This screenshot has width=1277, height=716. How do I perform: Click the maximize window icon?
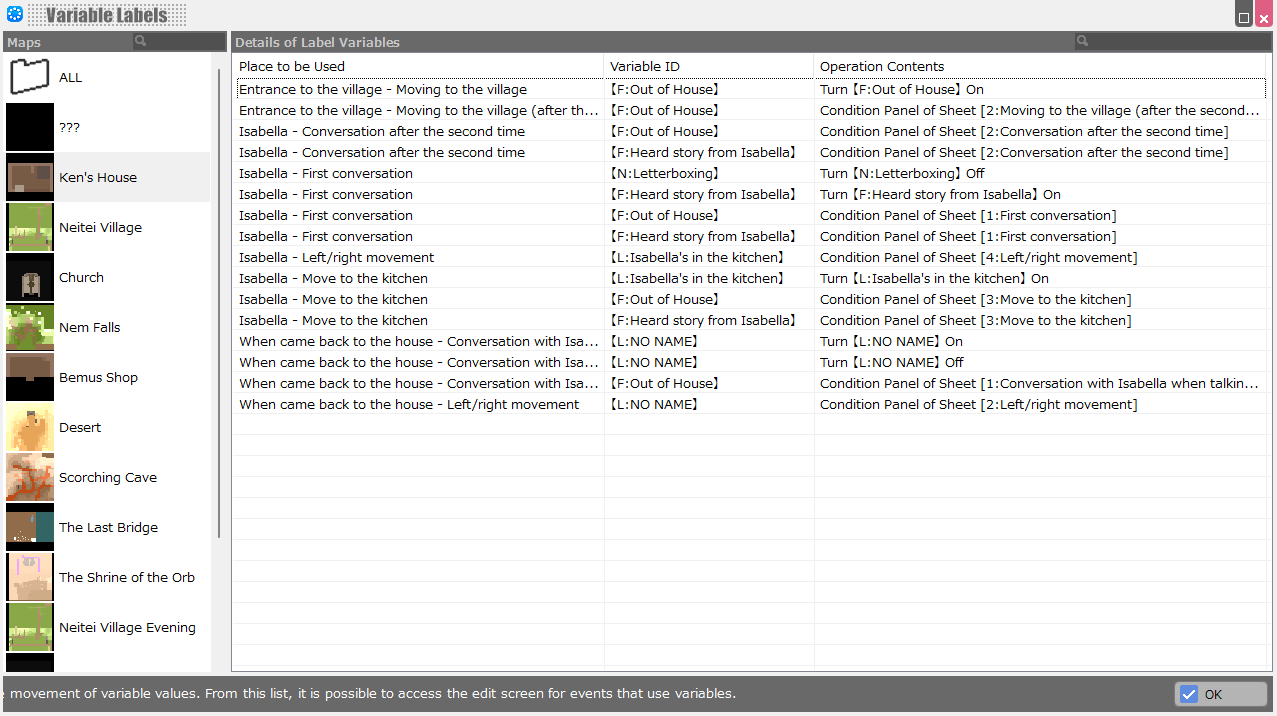tap(1243, 17)
